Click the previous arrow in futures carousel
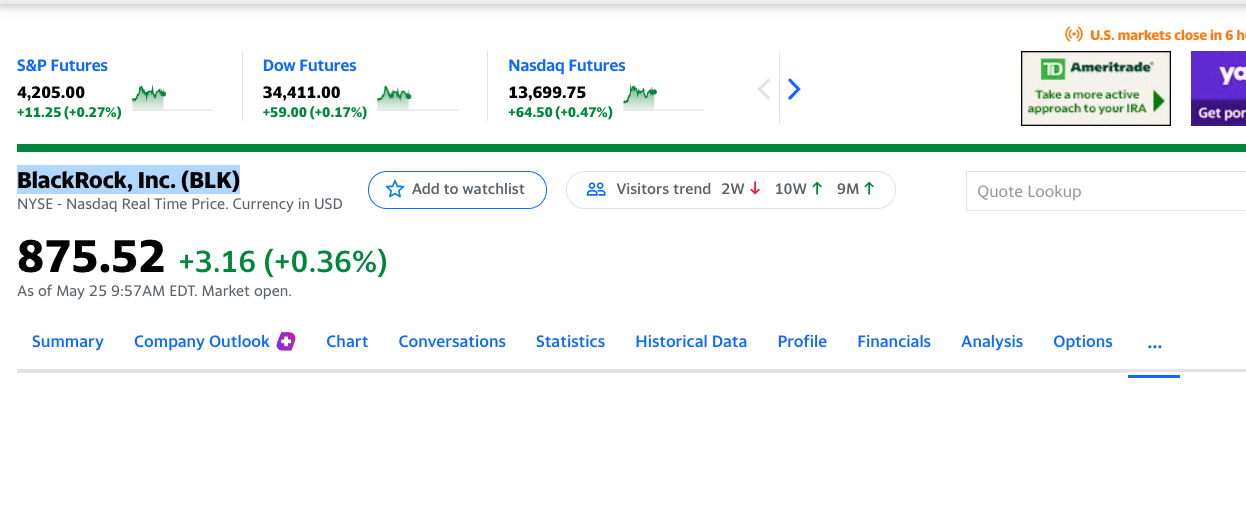1246x527 pixels. click(x=764, y=89)
